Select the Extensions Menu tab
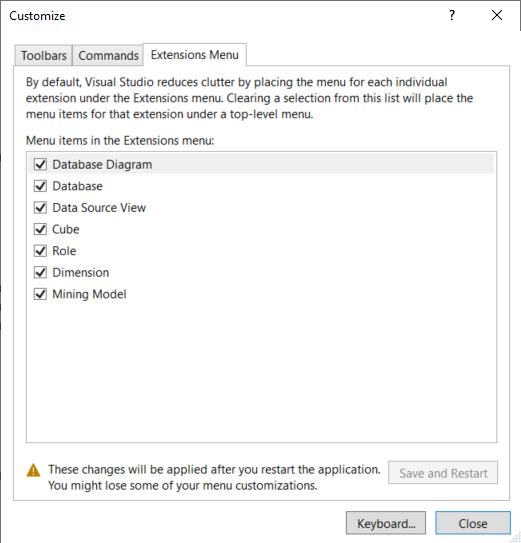The width and height of the screenshot is (521, 543). (195, 55)
